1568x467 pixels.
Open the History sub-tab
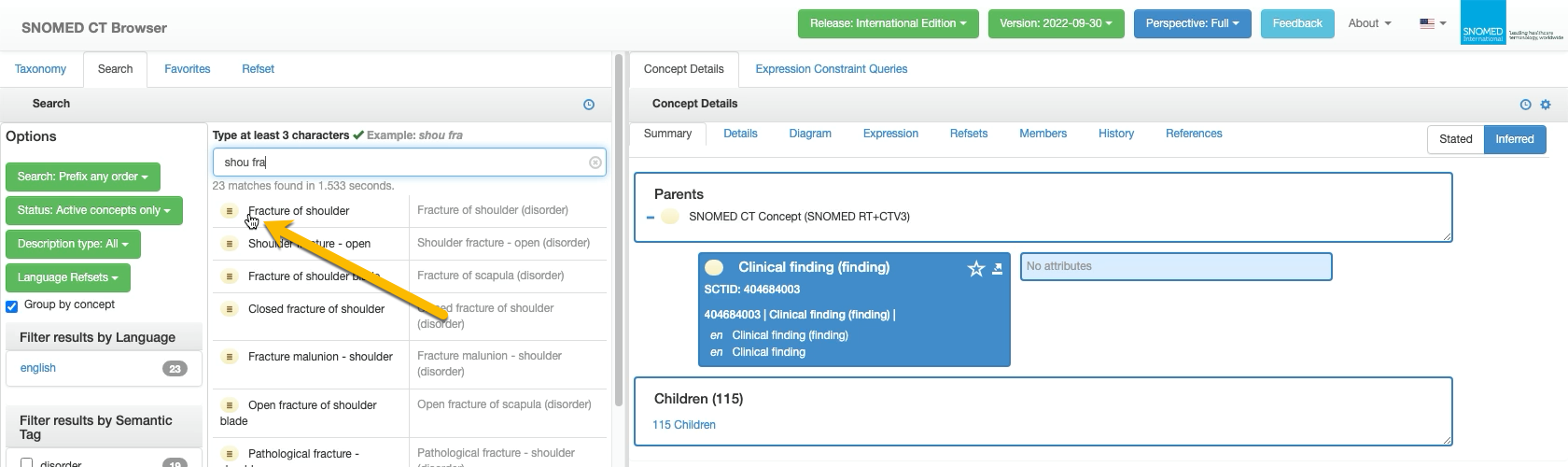tap(1116, 134)
